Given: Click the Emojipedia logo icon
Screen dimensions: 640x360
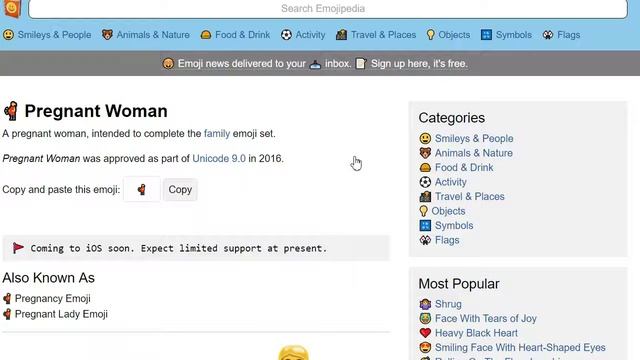Looking at the screenshot, I should click(12, 9).
